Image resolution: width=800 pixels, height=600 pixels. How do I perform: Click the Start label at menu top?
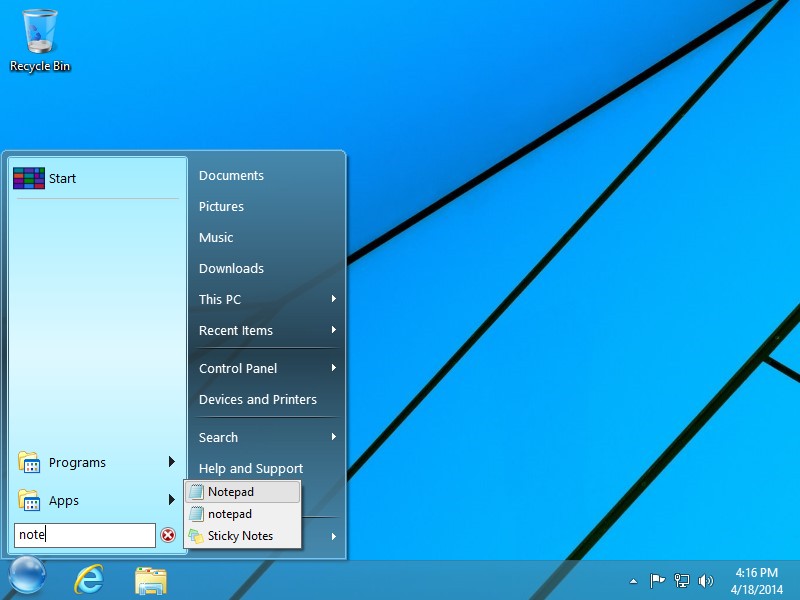[x=62, y=179]
